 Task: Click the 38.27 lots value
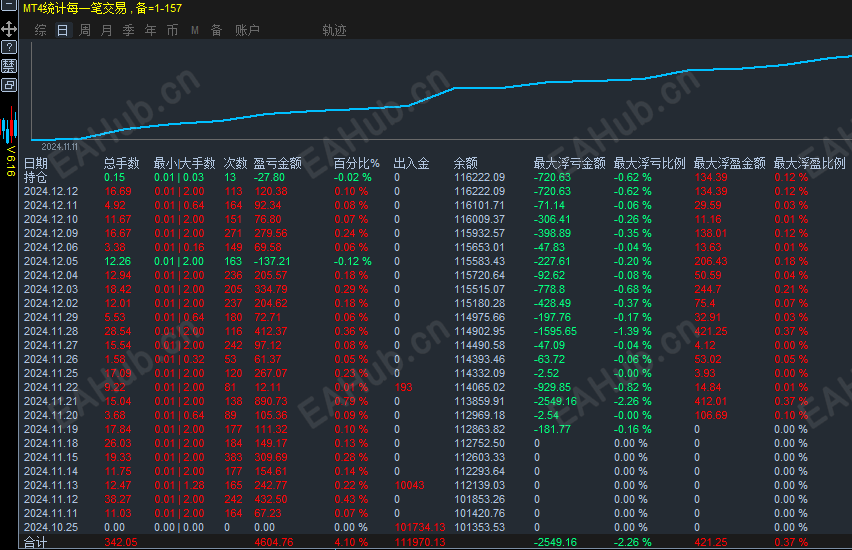(118, 499)
